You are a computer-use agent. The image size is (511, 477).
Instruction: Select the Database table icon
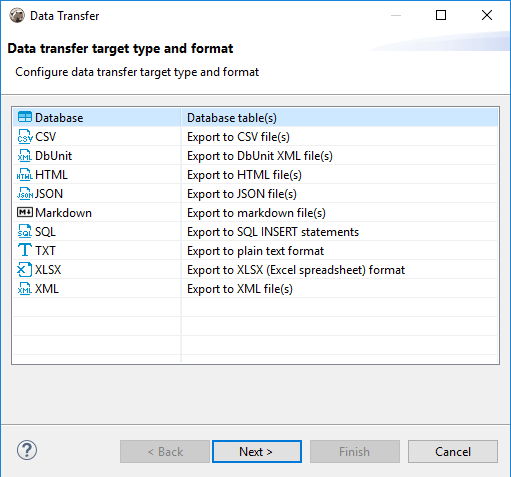(x=25, y=117)
